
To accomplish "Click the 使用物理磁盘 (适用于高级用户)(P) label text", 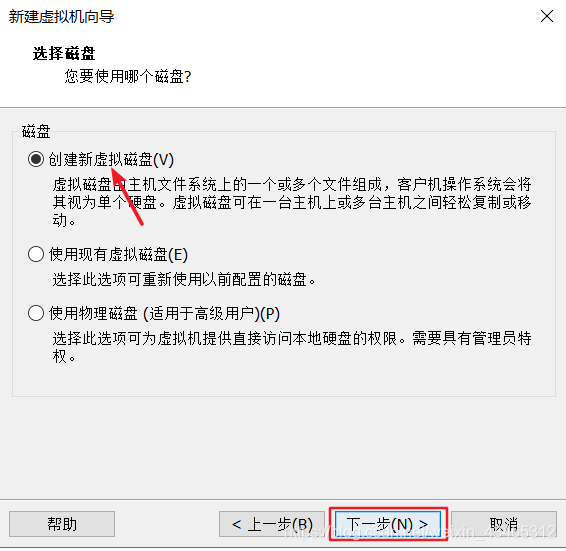I will [x=164, y=313].
